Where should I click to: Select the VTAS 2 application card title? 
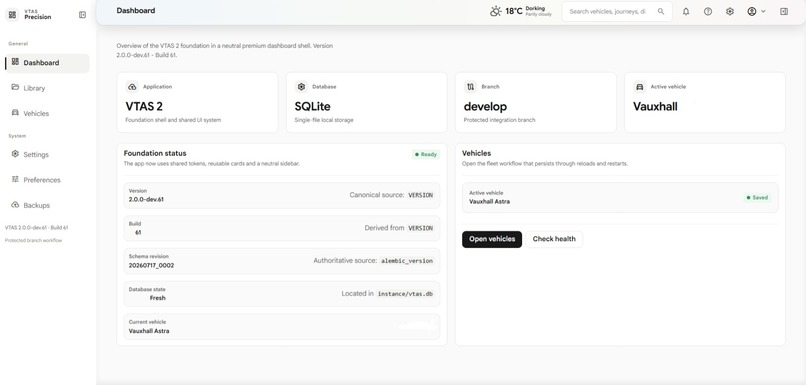(x=144, y=107)
